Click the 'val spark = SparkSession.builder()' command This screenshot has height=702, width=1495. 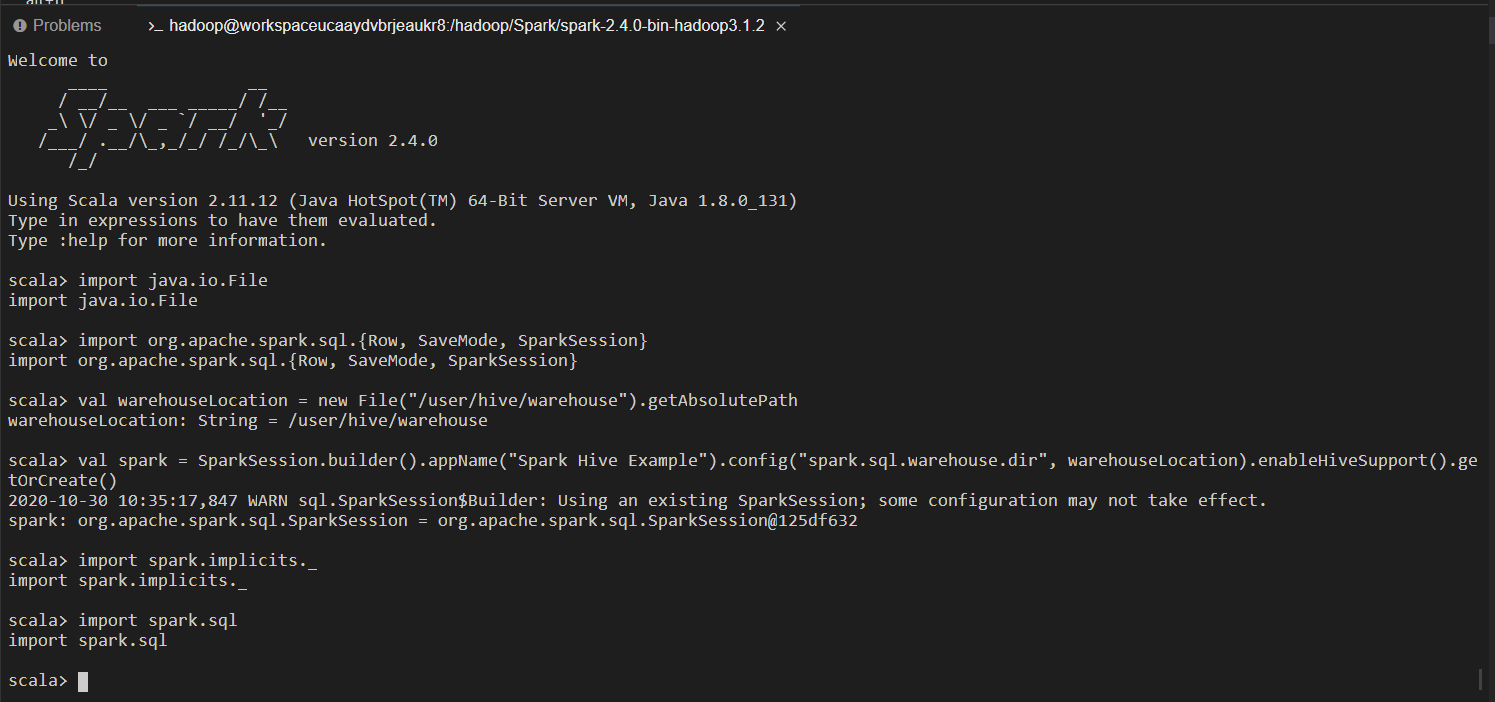coord(742,470)
